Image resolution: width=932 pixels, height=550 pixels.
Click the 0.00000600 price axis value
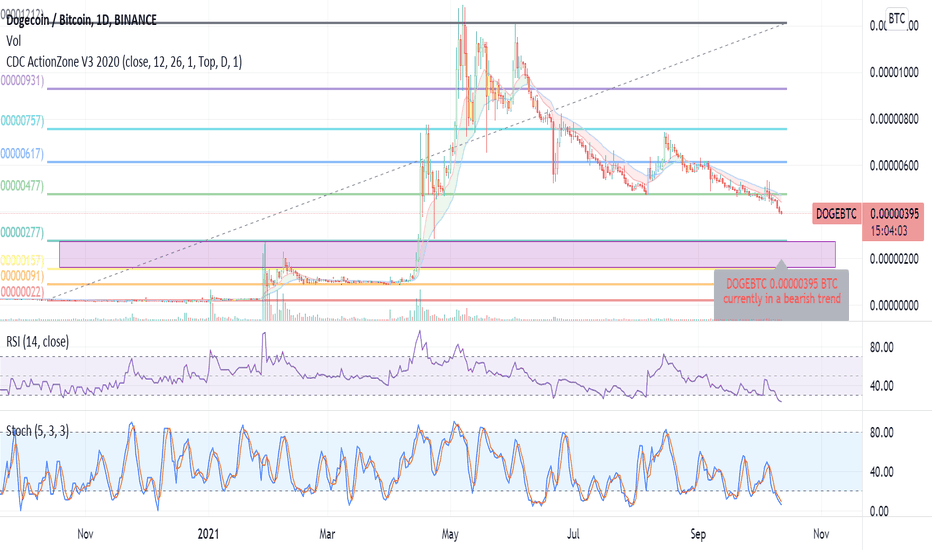pos(894,165)
